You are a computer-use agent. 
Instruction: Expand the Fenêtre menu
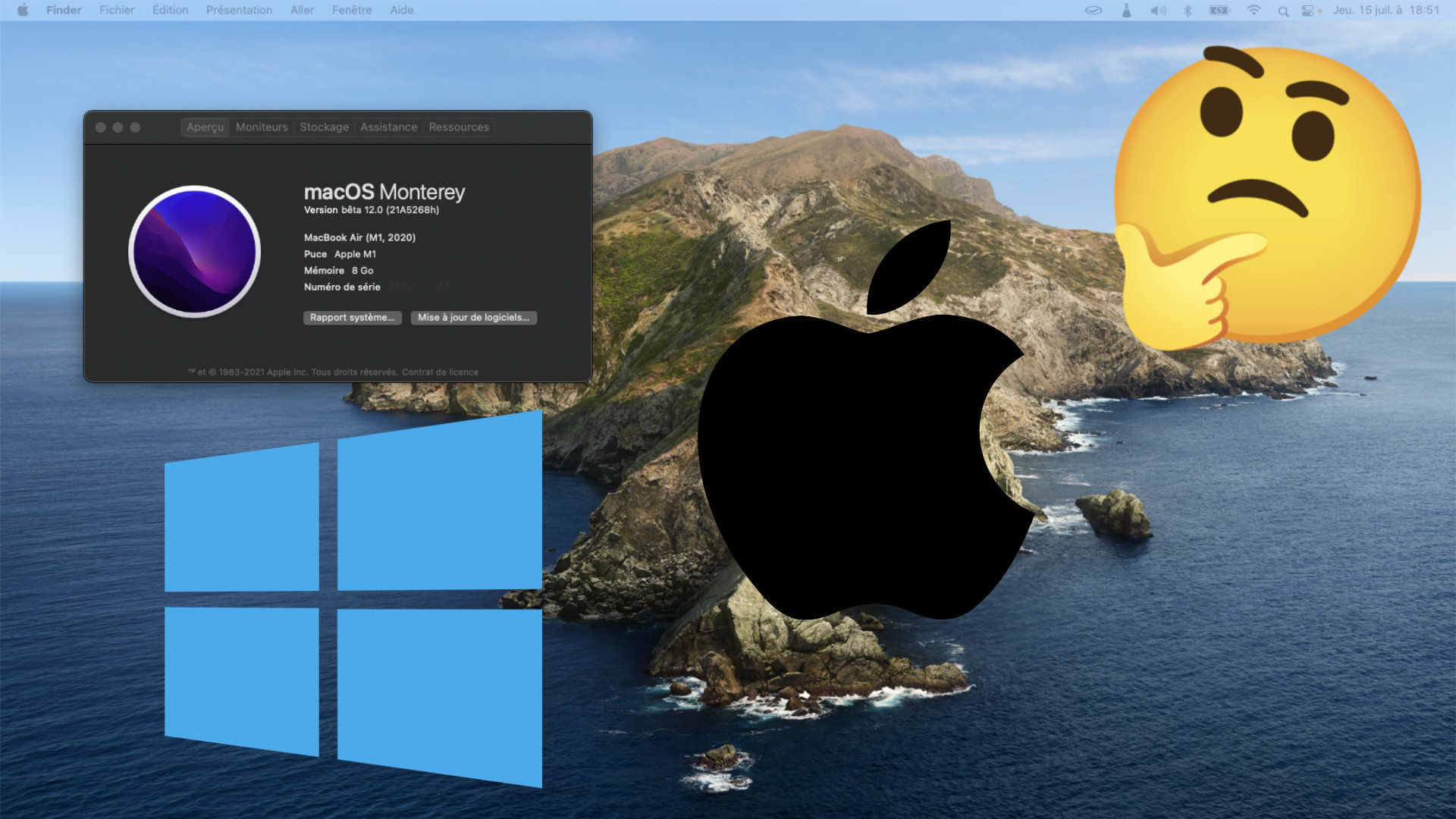[352, 10]
